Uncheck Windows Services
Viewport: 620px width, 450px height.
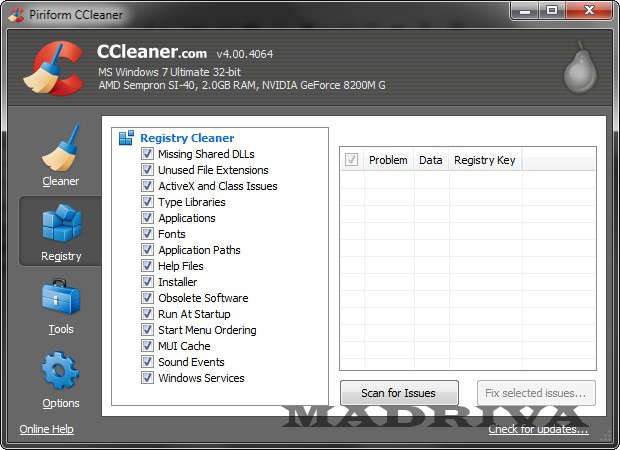click(147, 378)
